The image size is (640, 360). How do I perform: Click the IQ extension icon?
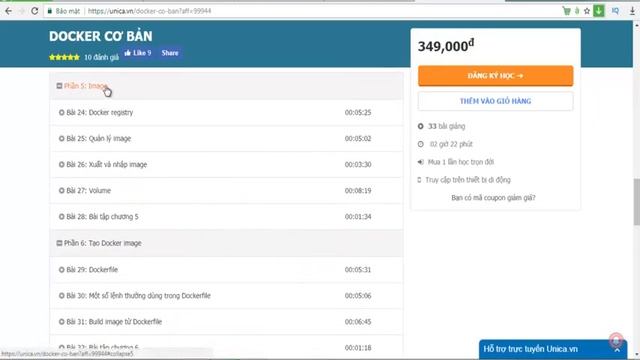(x=615, y=11)
